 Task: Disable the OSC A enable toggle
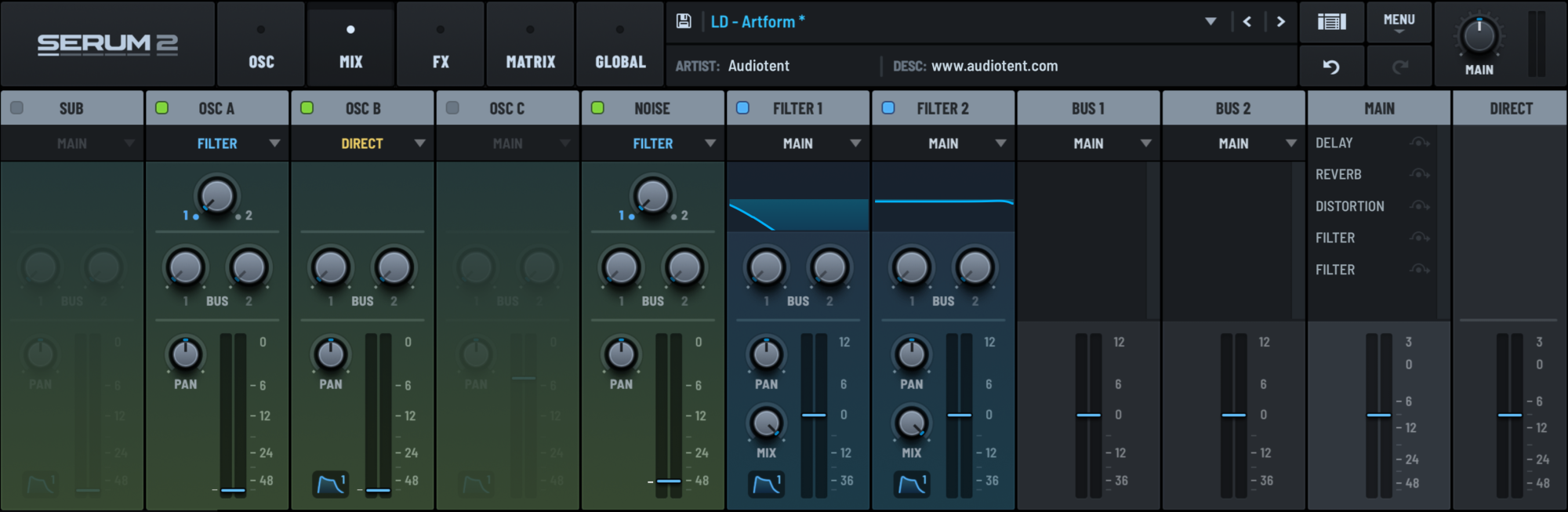162,107
